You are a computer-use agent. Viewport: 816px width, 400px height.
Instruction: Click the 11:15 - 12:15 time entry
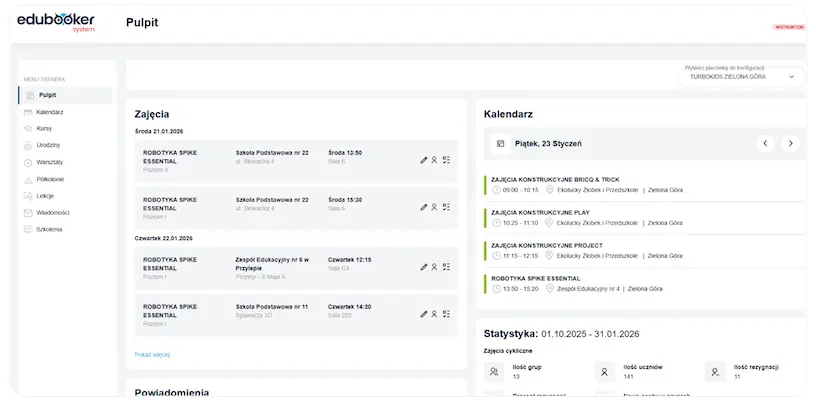[x=520, y=256]
